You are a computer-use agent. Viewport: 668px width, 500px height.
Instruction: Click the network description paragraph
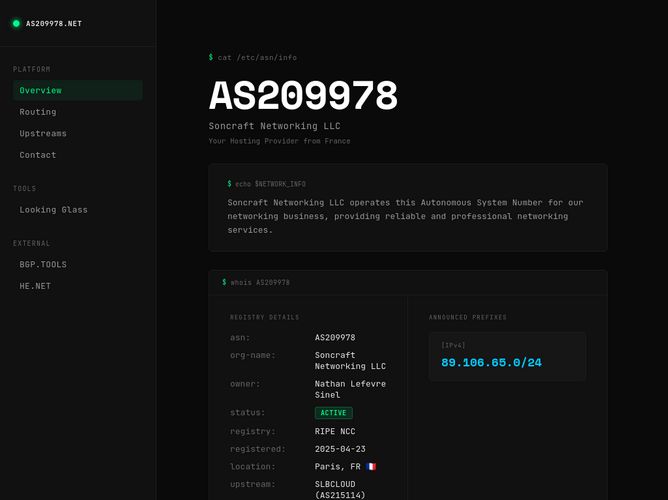(405, 216)
